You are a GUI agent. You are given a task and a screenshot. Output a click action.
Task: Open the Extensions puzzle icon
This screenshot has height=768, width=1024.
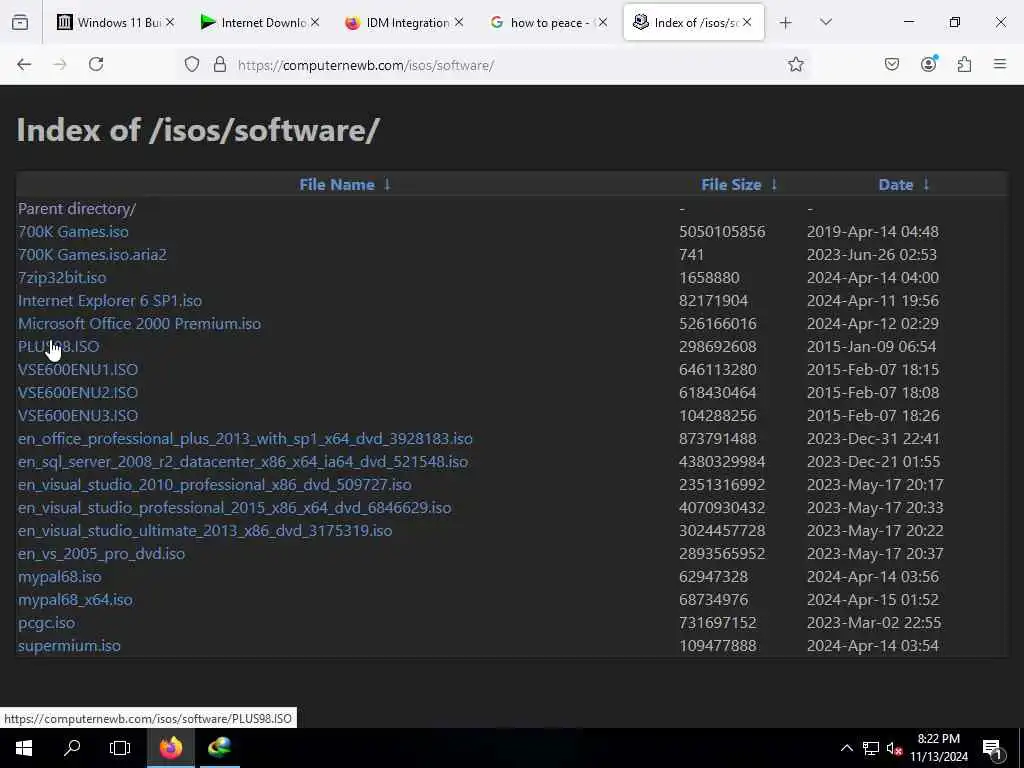point(964,64)
